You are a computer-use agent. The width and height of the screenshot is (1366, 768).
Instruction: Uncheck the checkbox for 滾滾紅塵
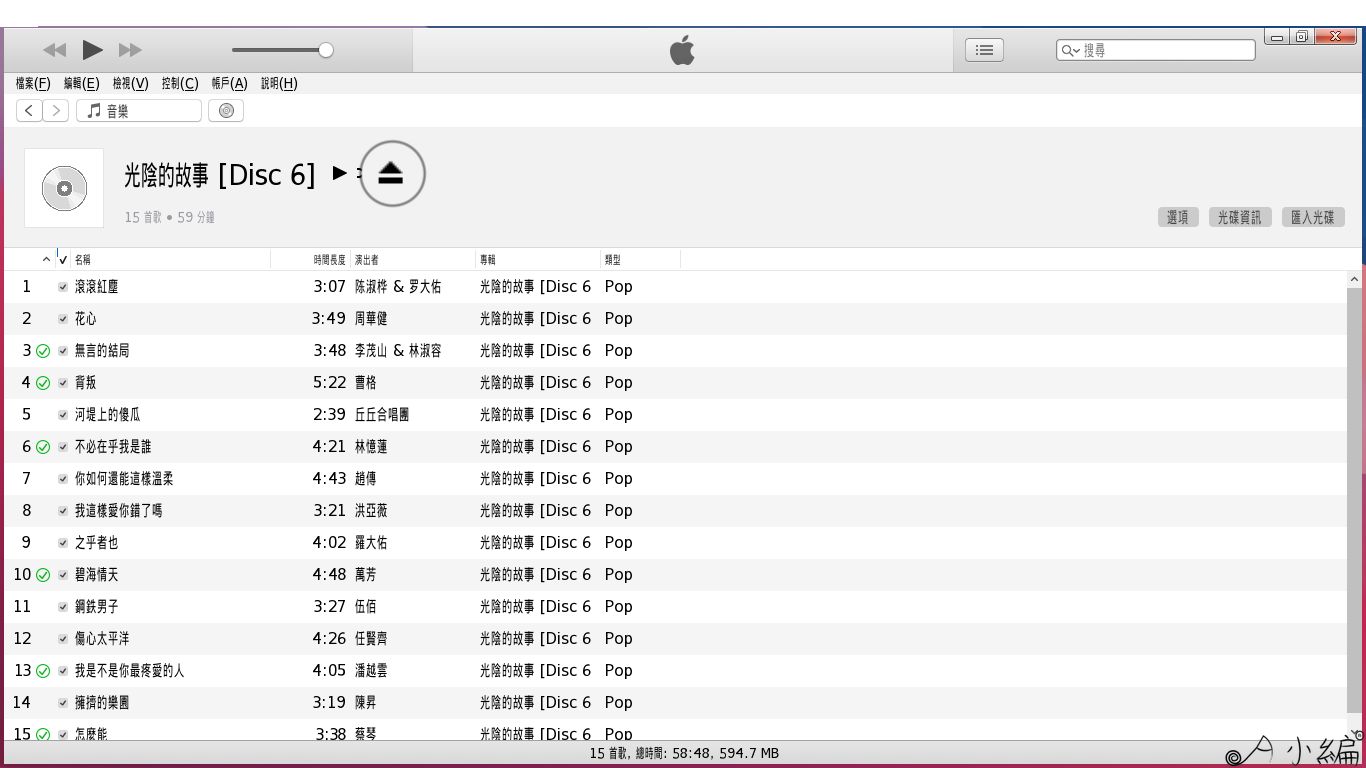[x=63, y=287]
